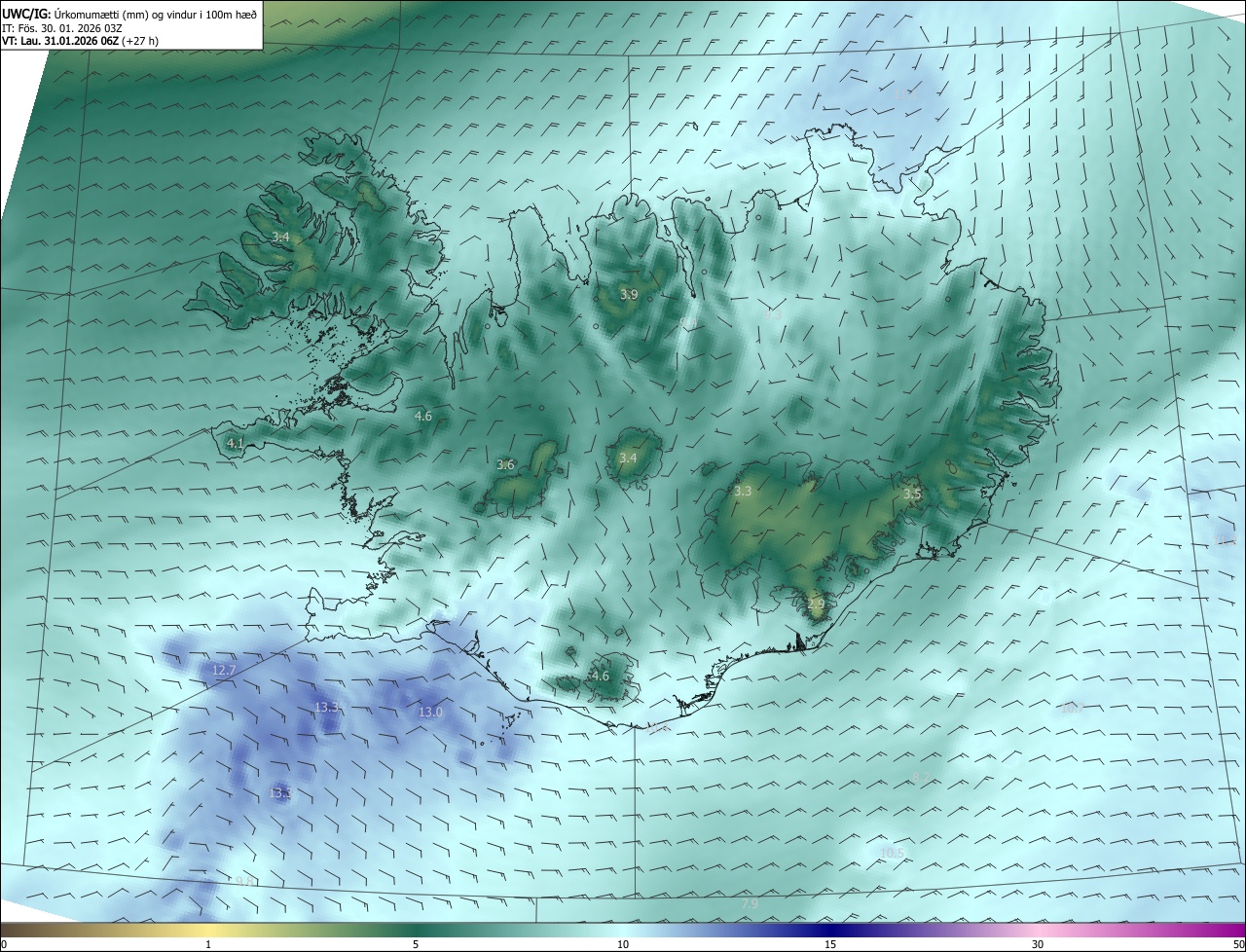This screenshot has height=952, width=1246.
Task: Select the 13.0 value label offshore
Action: tap(430, 713)
